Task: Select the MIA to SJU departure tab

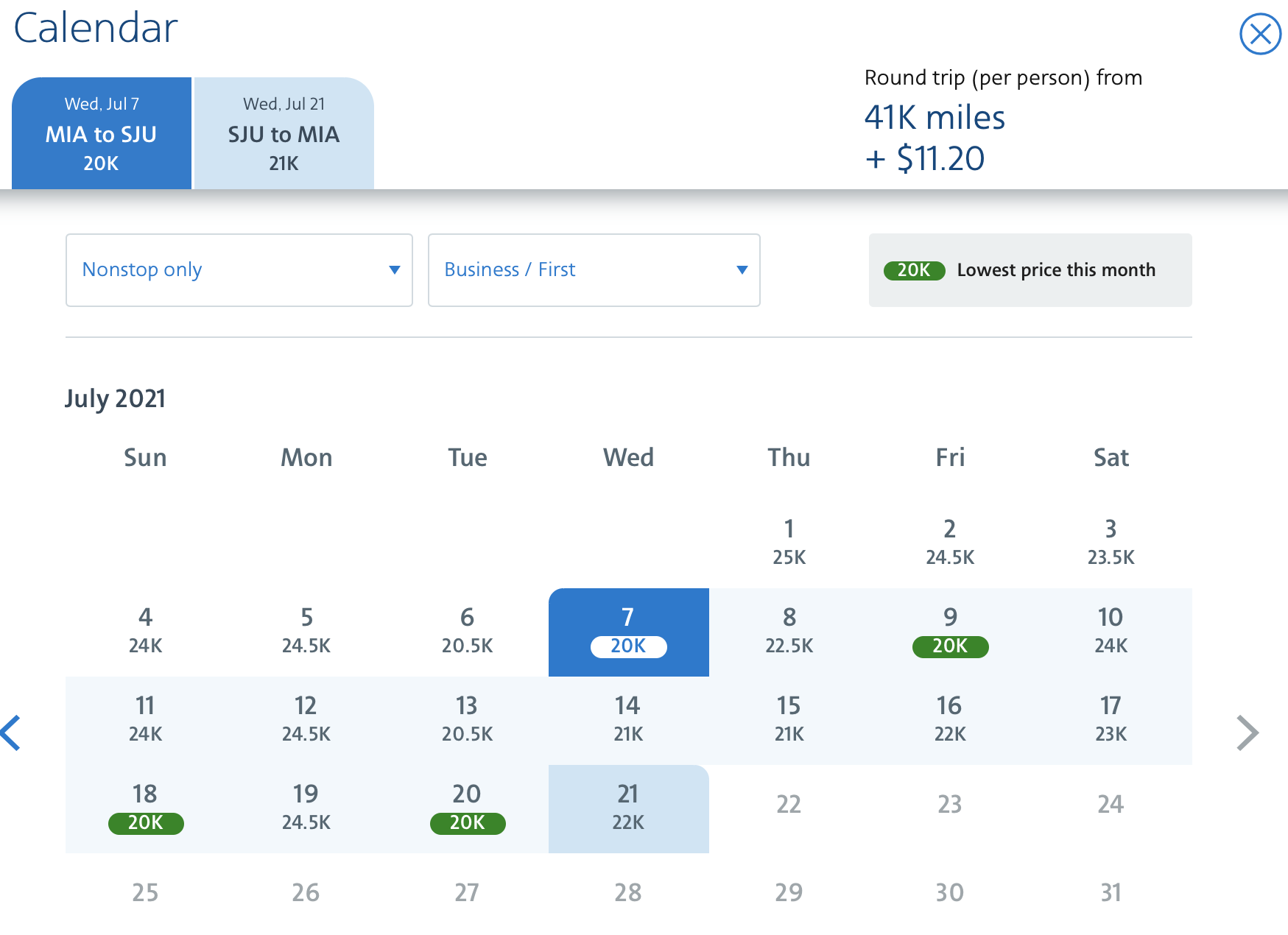Action: pyautogui.click(x=102, y=133)
